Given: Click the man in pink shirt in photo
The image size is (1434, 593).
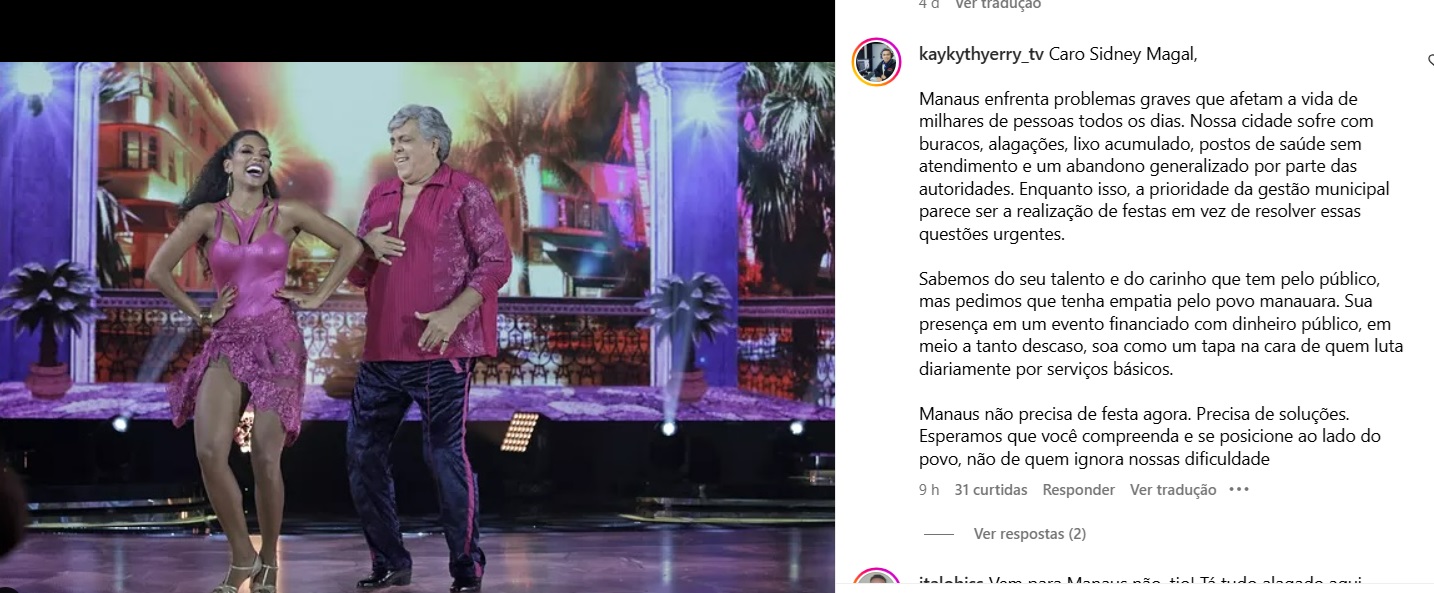Looking at the screenshot, I should click(430, 340).
